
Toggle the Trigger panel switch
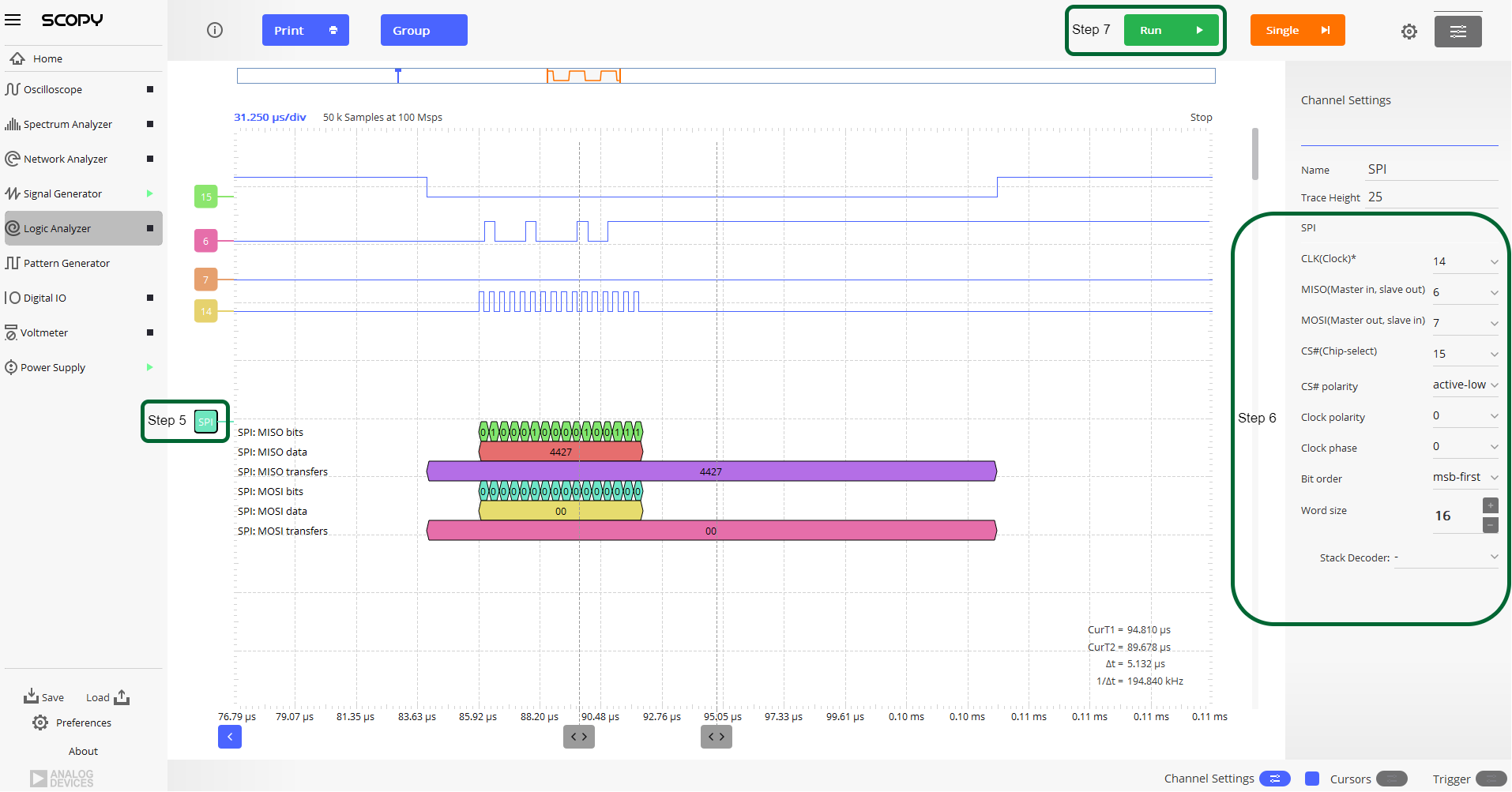point(1491,779)
